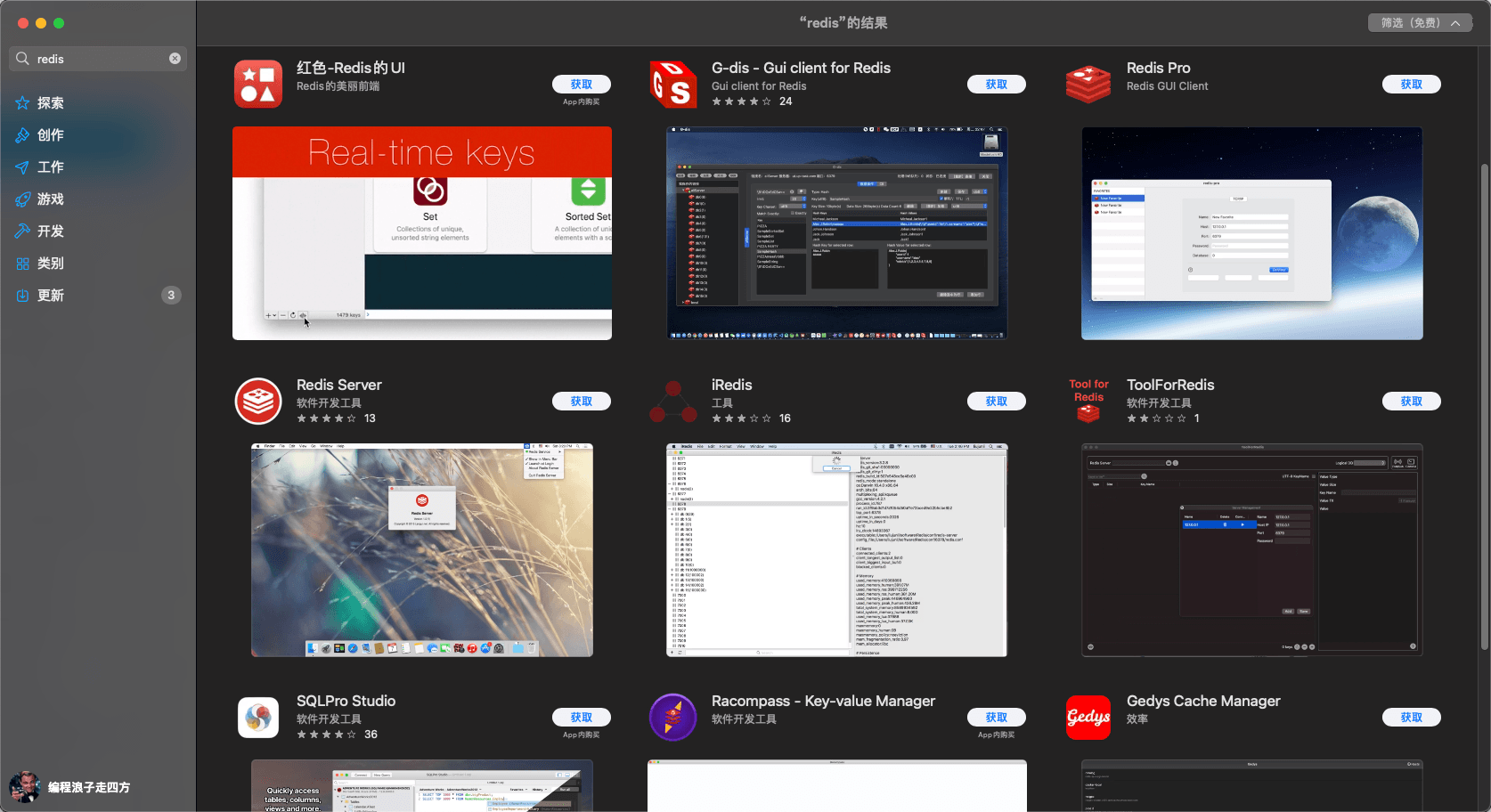Click the search magnifier icon

click(x=22, y=59)
